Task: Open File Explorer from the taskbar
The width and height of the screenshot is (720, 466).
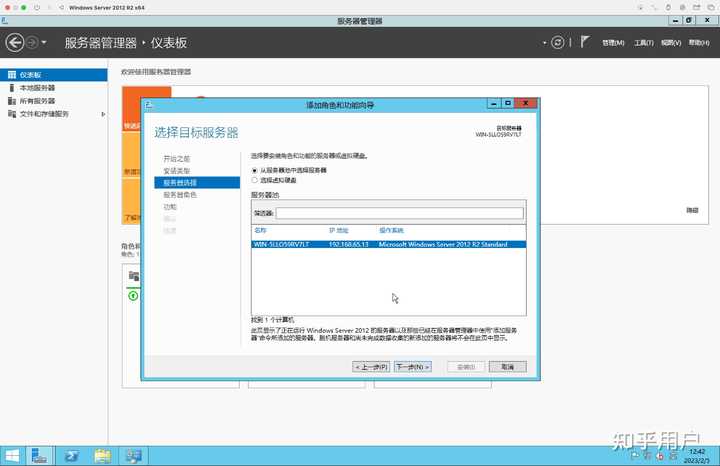Action: point(102,456)
